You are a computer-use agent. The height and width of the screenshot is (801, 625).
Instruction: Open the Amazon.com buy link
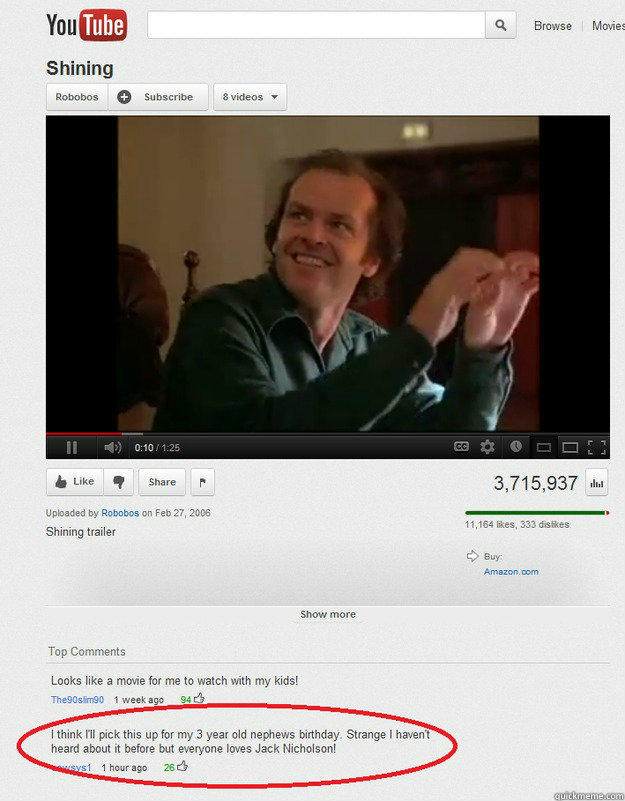click(x=511, y=572)
